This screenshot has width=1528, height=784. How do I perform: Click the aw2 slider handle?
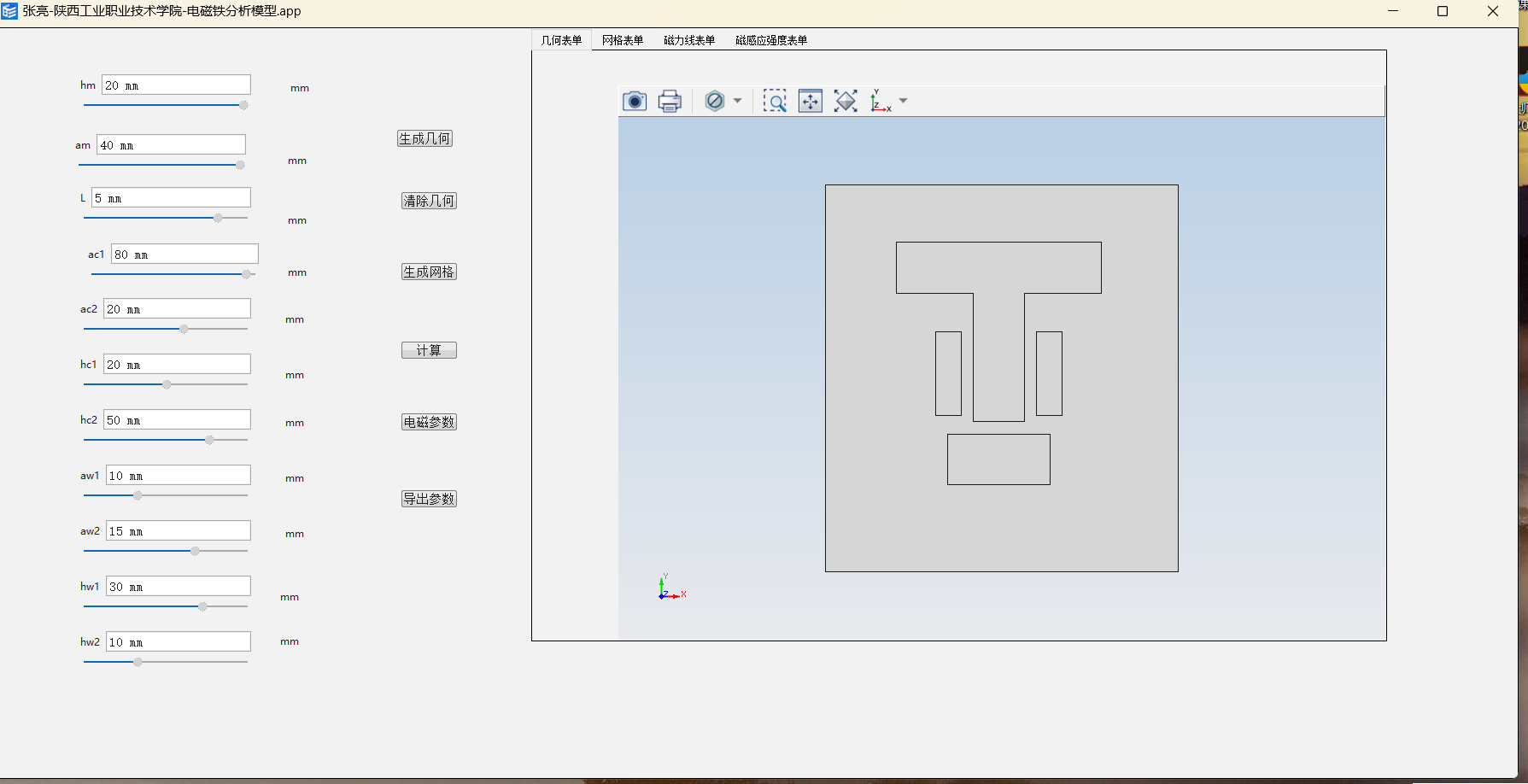tap(195, 551)
